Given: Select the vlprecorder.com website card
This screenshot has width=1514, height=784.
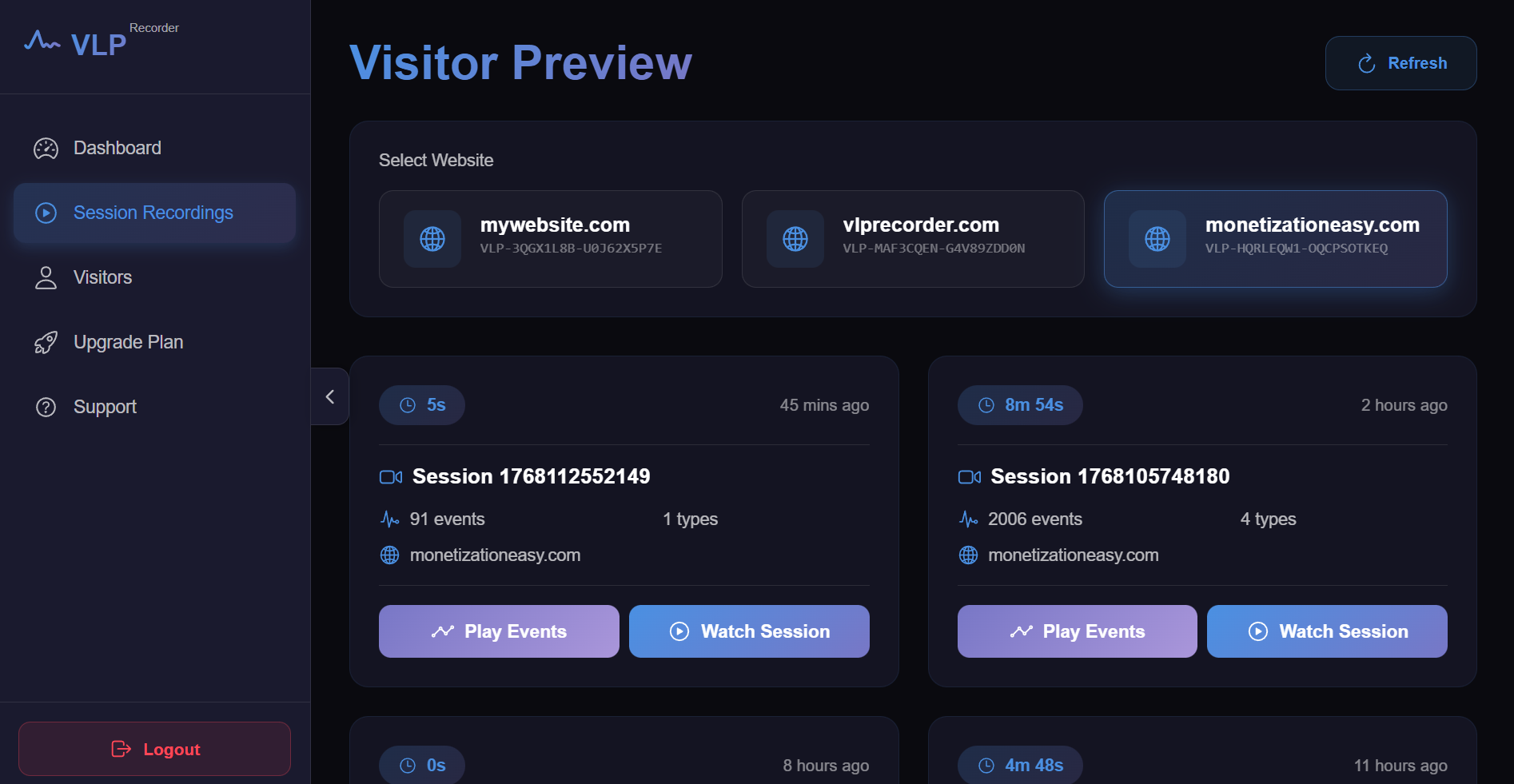Looking at the screenshot, I should (x=913, y=239).
